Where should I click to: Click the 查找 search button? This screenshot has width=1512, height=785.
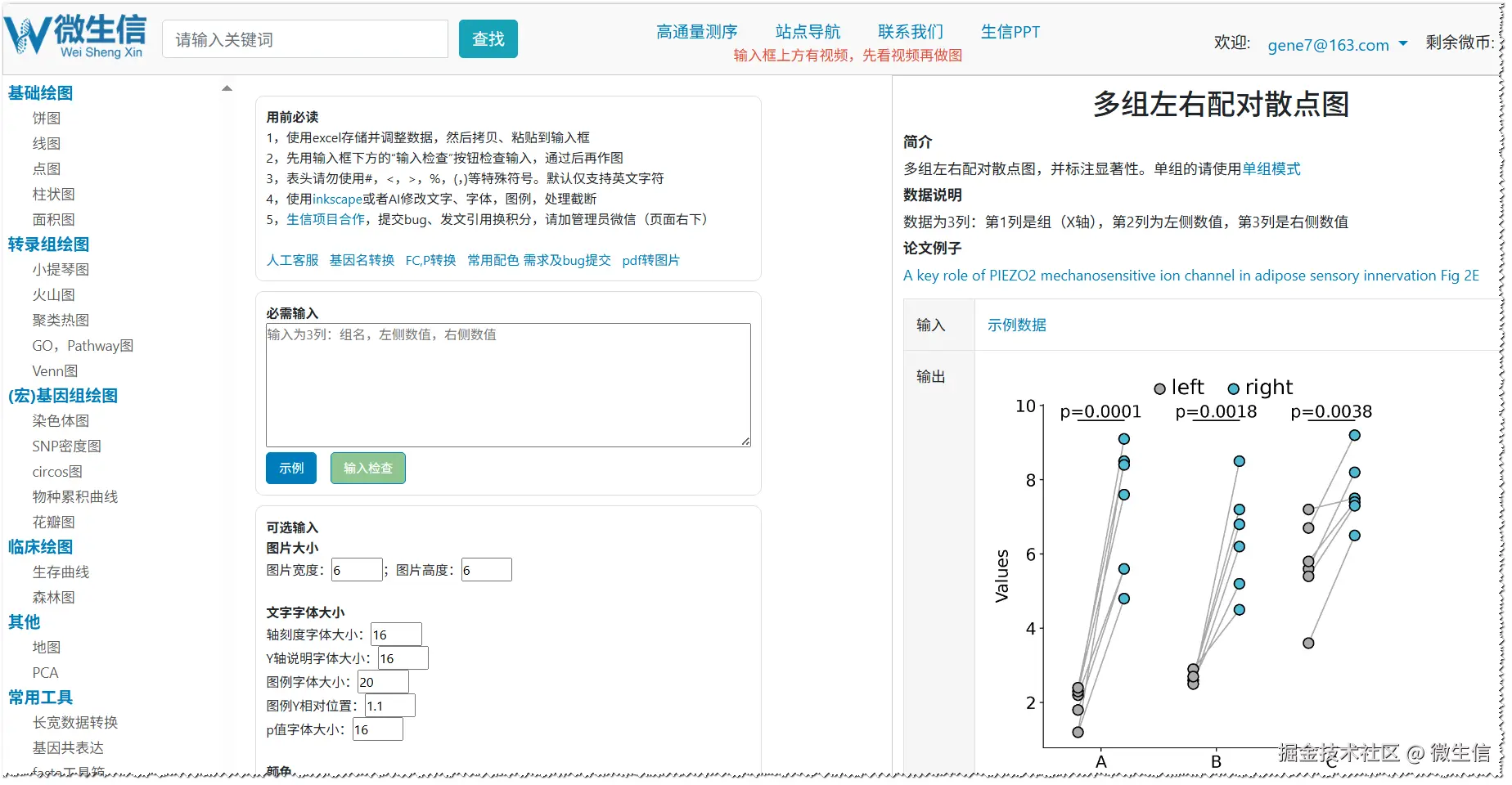[x=488, y=39]
